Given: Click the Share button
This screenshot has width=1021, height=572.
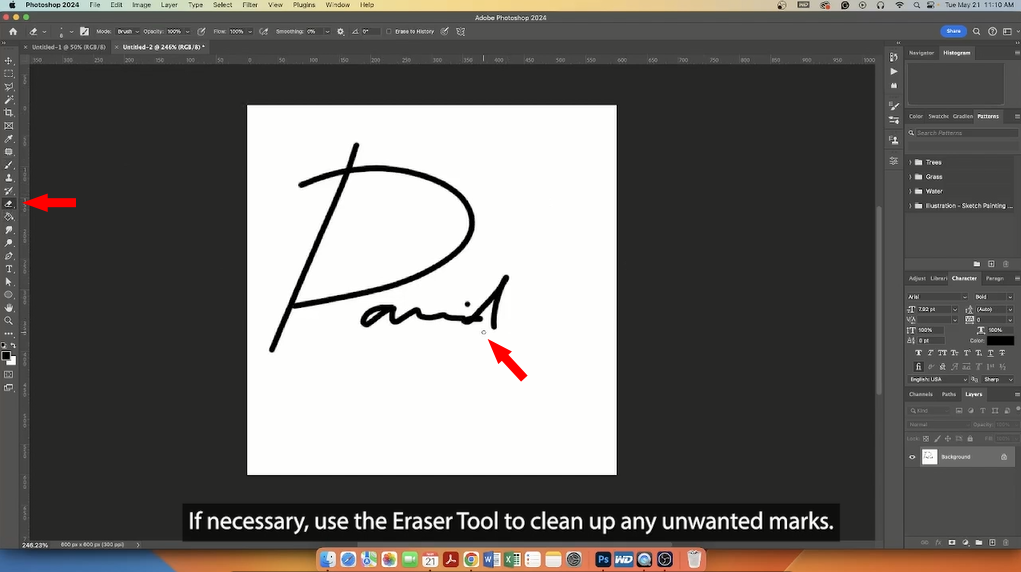Looking at the screenshot, I should pyautogui.click(x=953, y=31).
